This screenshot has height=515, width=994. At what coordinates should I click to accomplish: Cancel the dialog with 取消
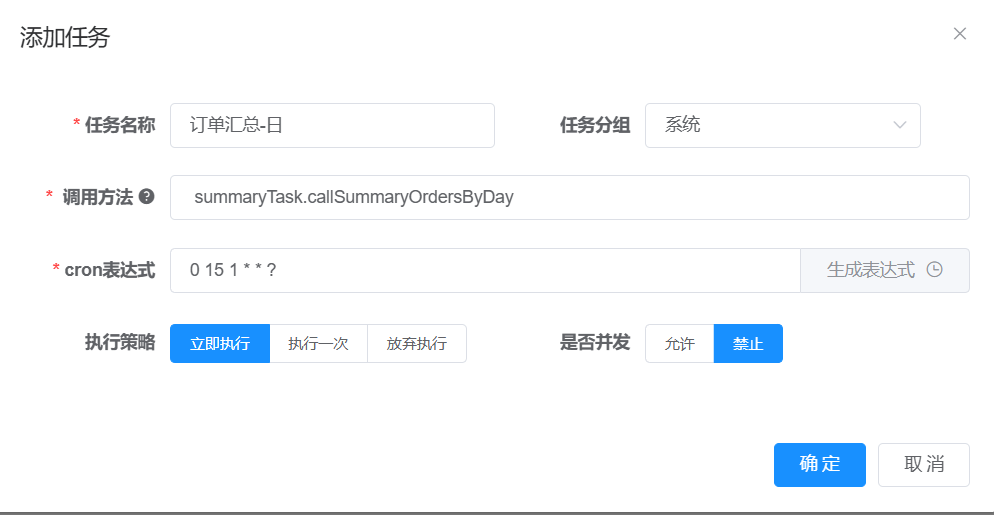point(923,465)
